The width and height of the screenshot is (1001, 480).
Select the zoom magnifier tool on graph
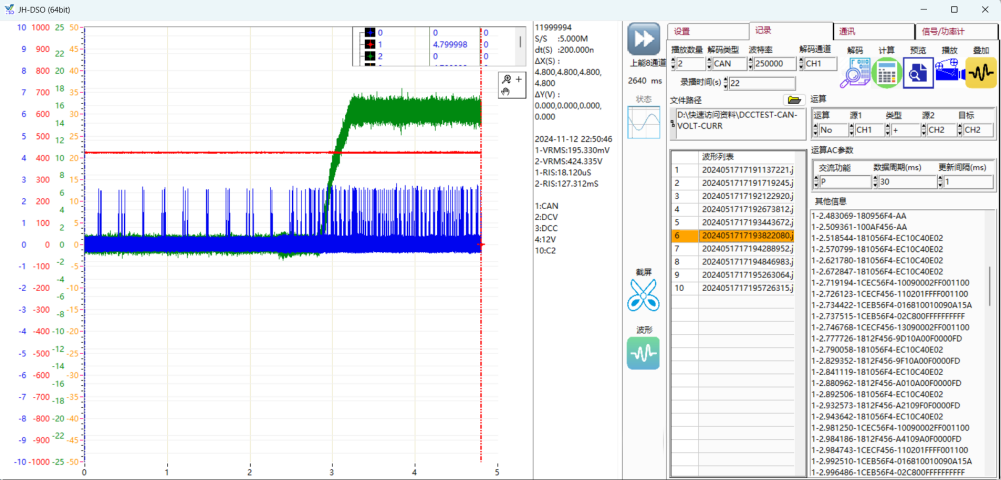pos(508,79)
